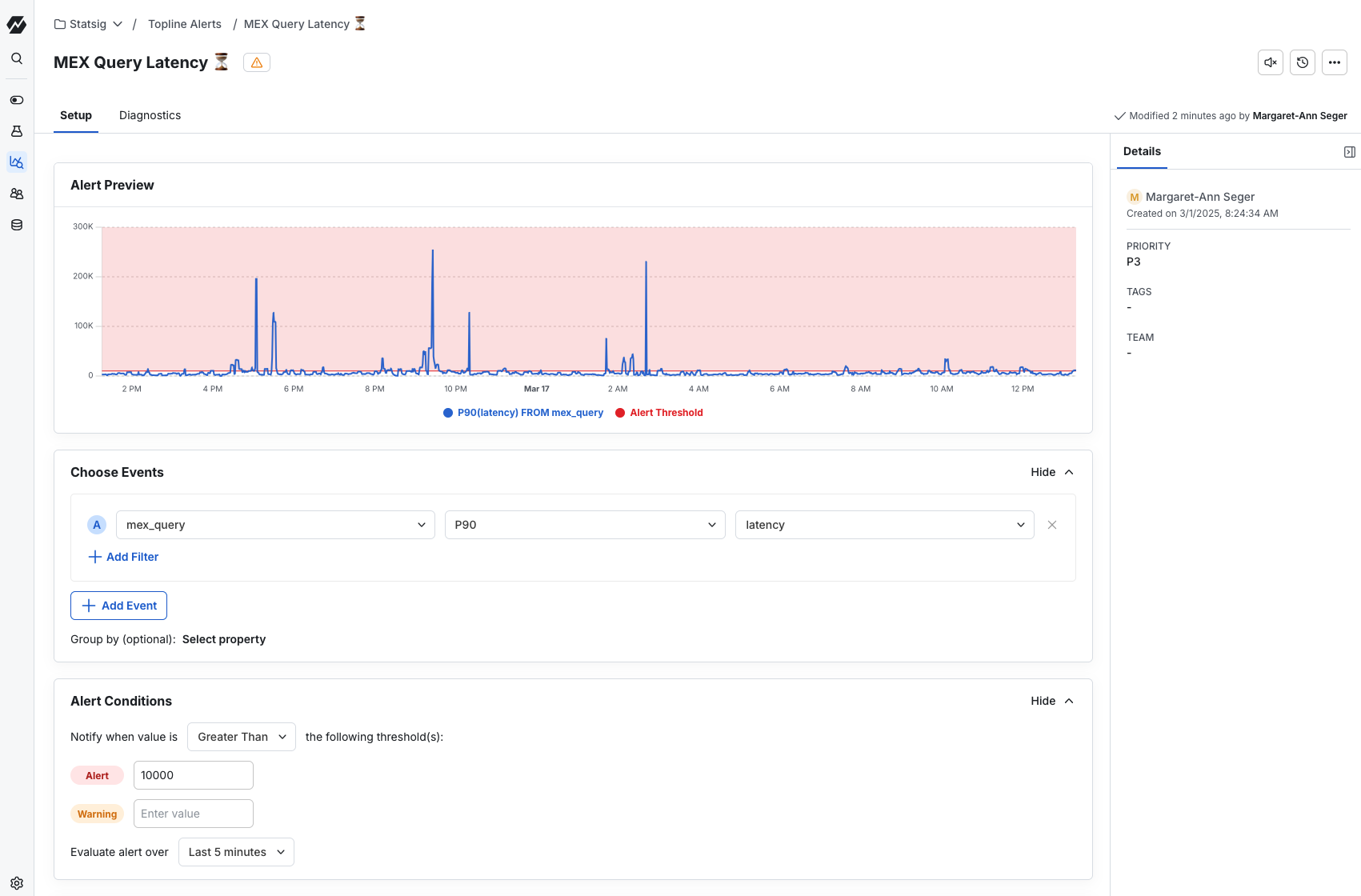1361x896 pixels.
Task: Click the Alert threshold value field
Action: [194, 775]
